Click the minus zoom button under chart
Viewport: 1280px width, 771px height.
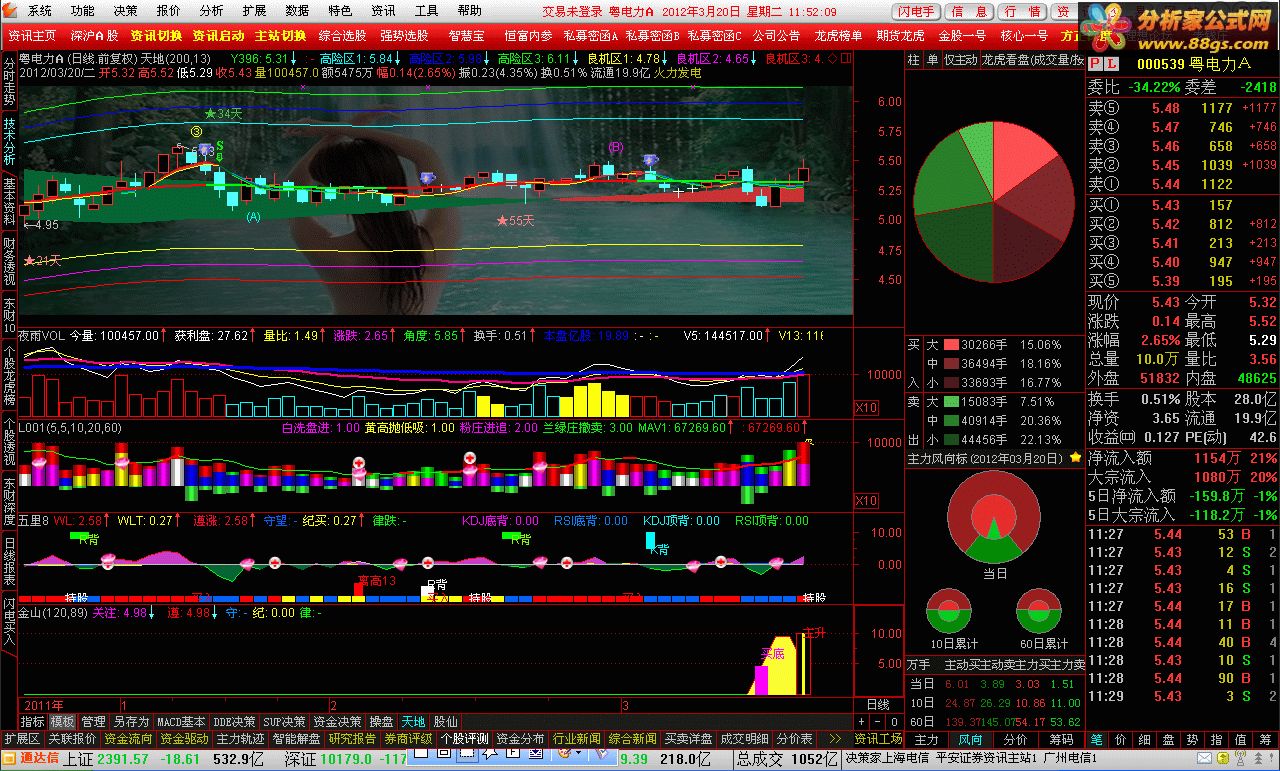878,721
